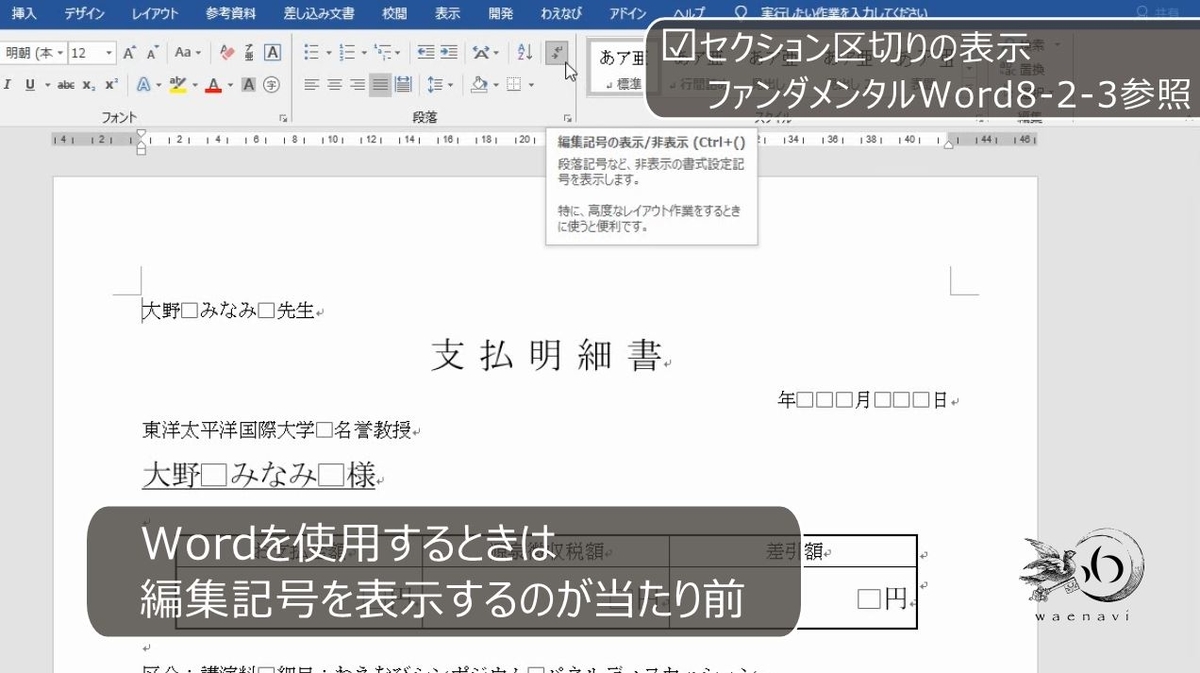Apply numbered list

(x=347, y=53)
